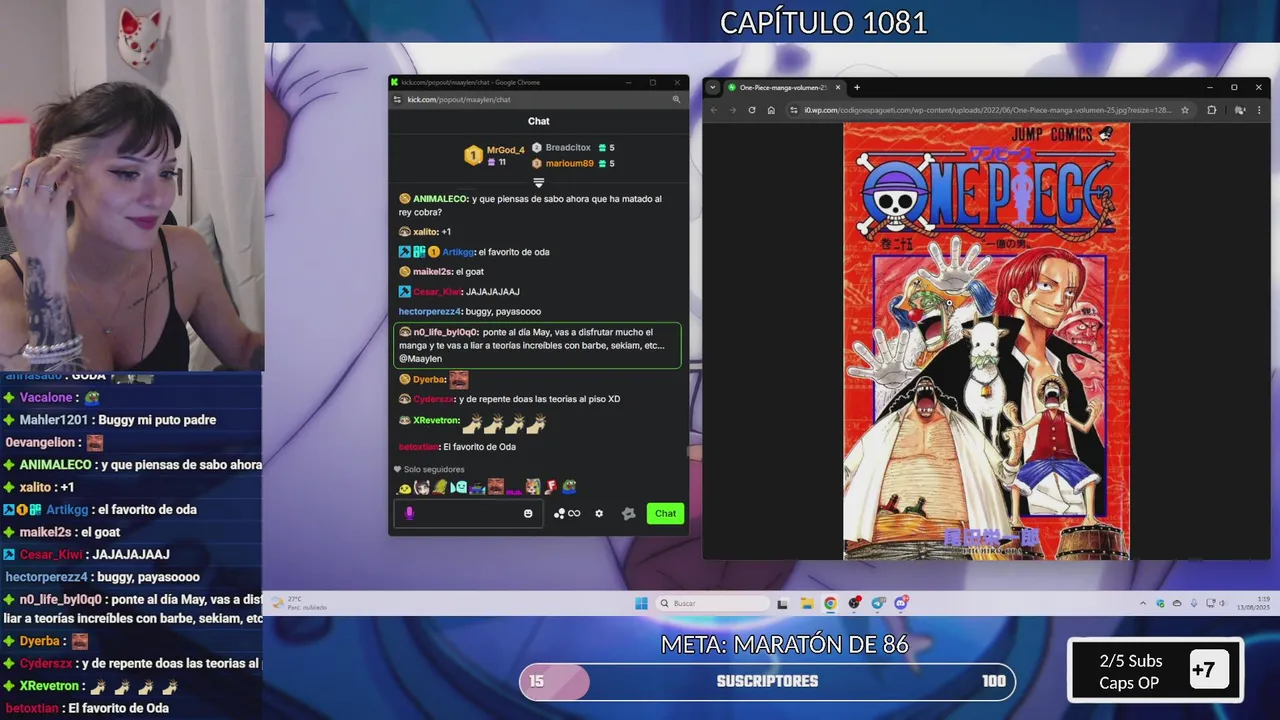Click the Suscriptores goal progress bar
The height and width of the screenshot is (720, 1280).
point(767,681)
